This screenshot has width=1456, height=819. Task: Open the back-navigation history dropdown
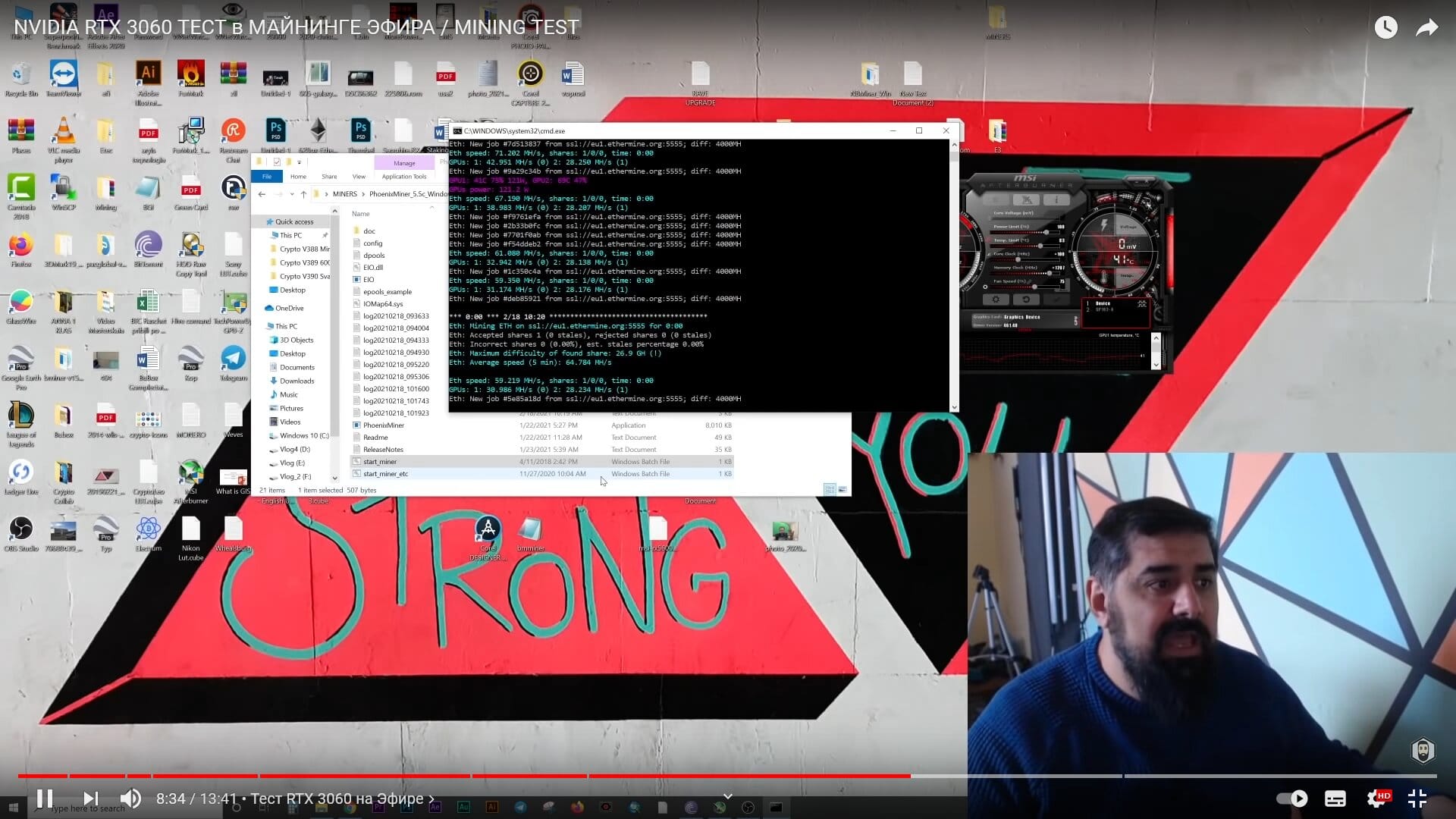tap(291, 194)
